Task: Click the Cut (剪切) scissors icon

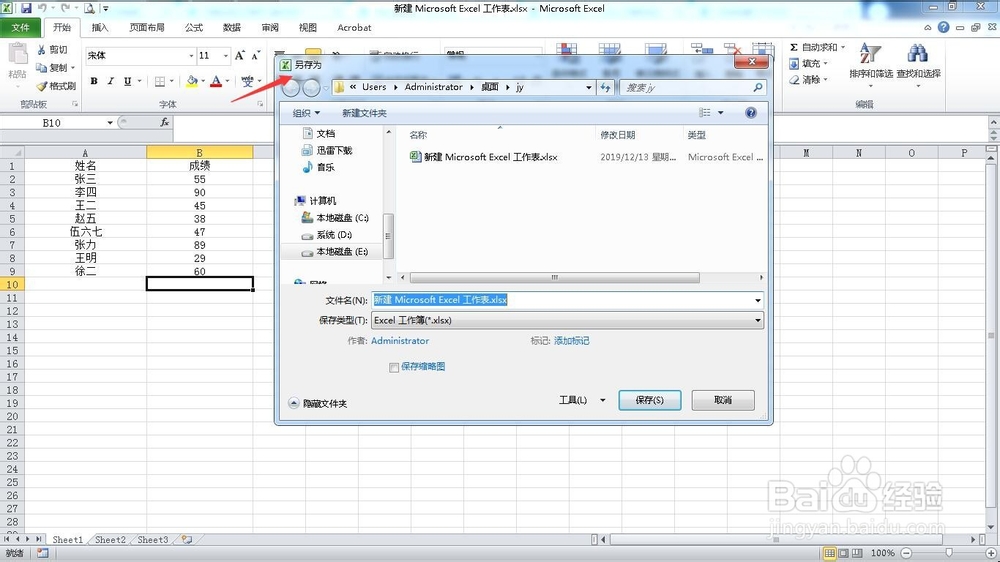Action: click(41, 50)
